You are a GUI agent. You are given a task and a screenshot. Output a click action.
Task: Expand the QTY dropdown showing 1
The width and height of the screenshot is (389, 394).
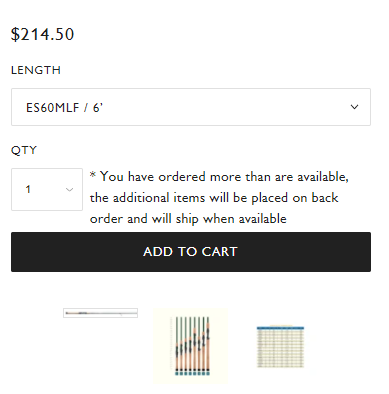pos(47,189)
